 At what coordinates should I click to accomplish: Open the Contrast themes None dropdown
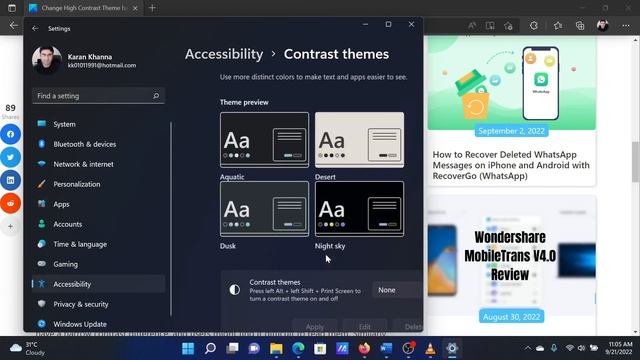[397, 290]
